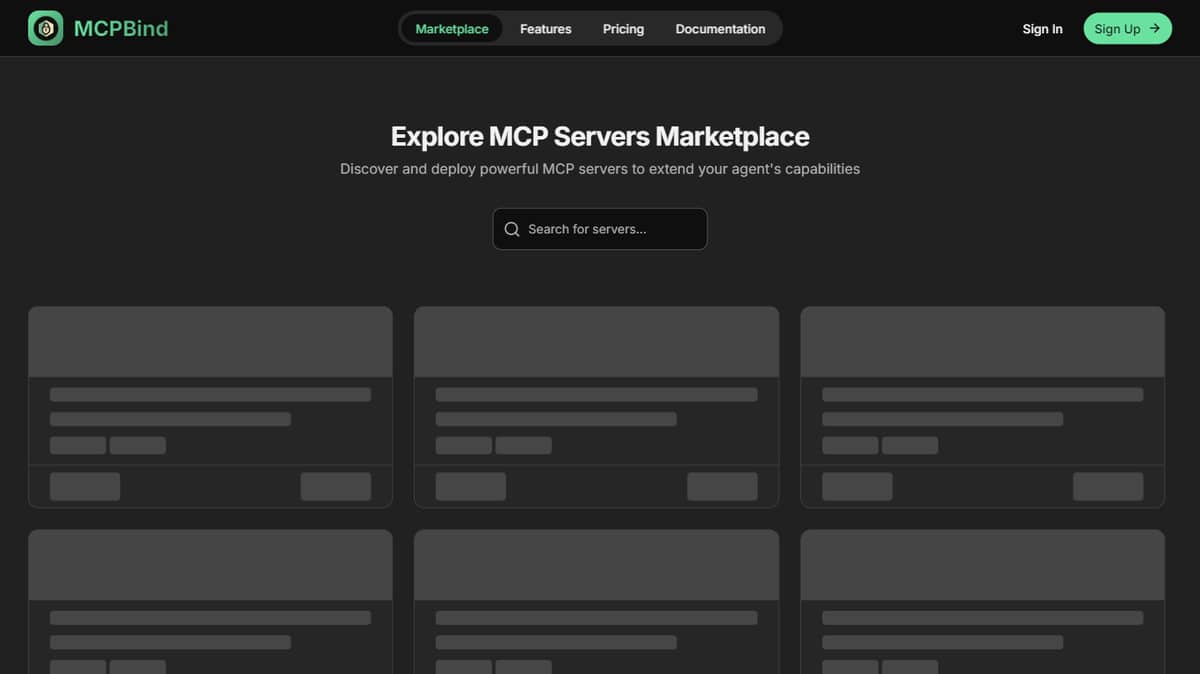Image resolution: width=1200 pixels, height=674 pixels.
Task: Go to the Features page
Action: coord(546,29)
